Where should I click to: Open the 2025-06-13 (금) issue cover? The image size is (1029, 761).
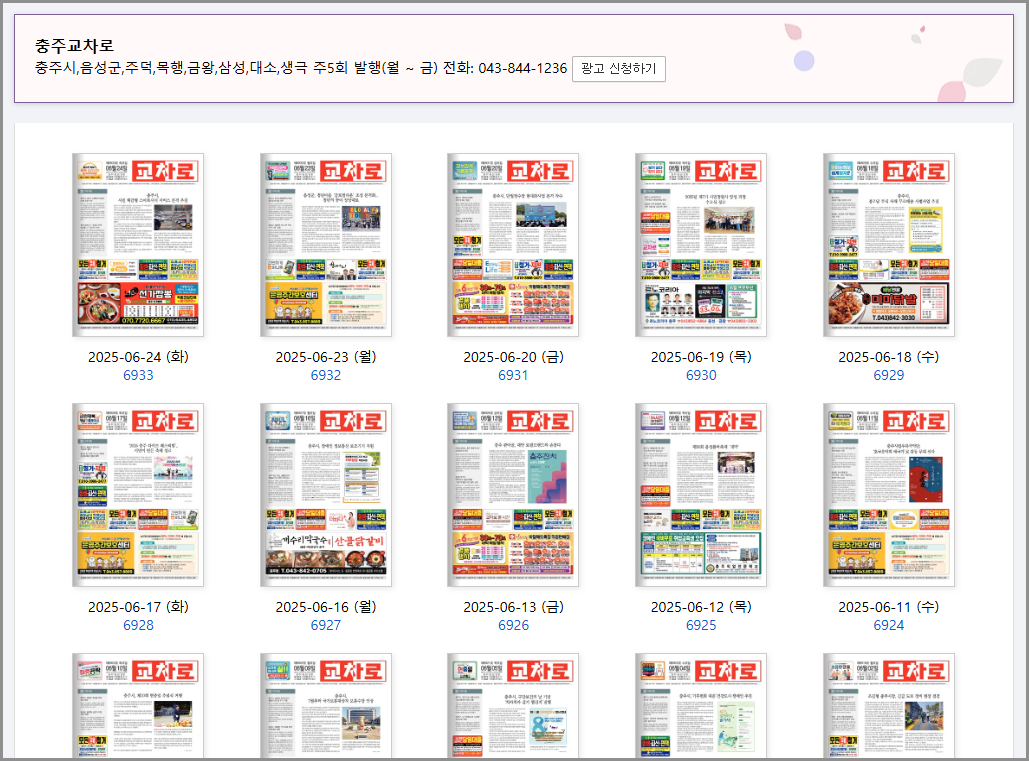[513, 495]
